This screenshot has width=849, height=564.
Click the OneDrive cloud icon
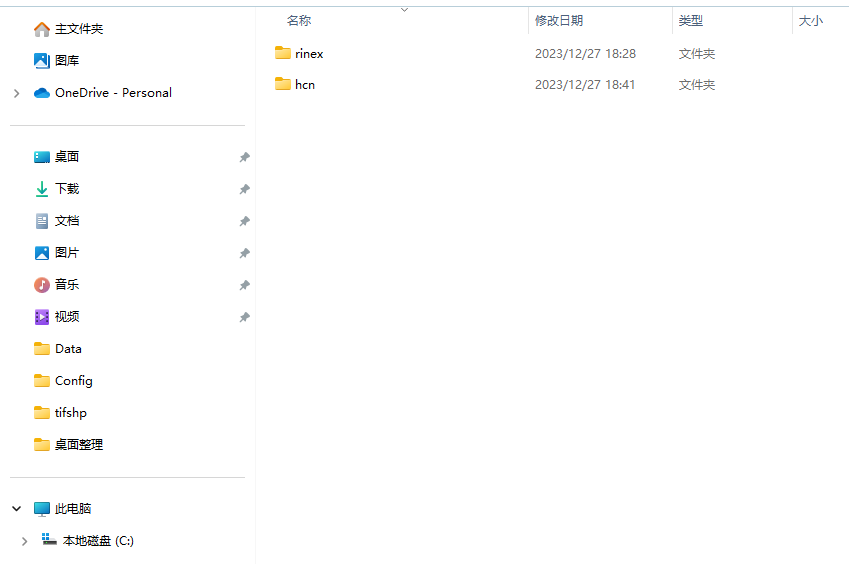(x=42, y=93)
